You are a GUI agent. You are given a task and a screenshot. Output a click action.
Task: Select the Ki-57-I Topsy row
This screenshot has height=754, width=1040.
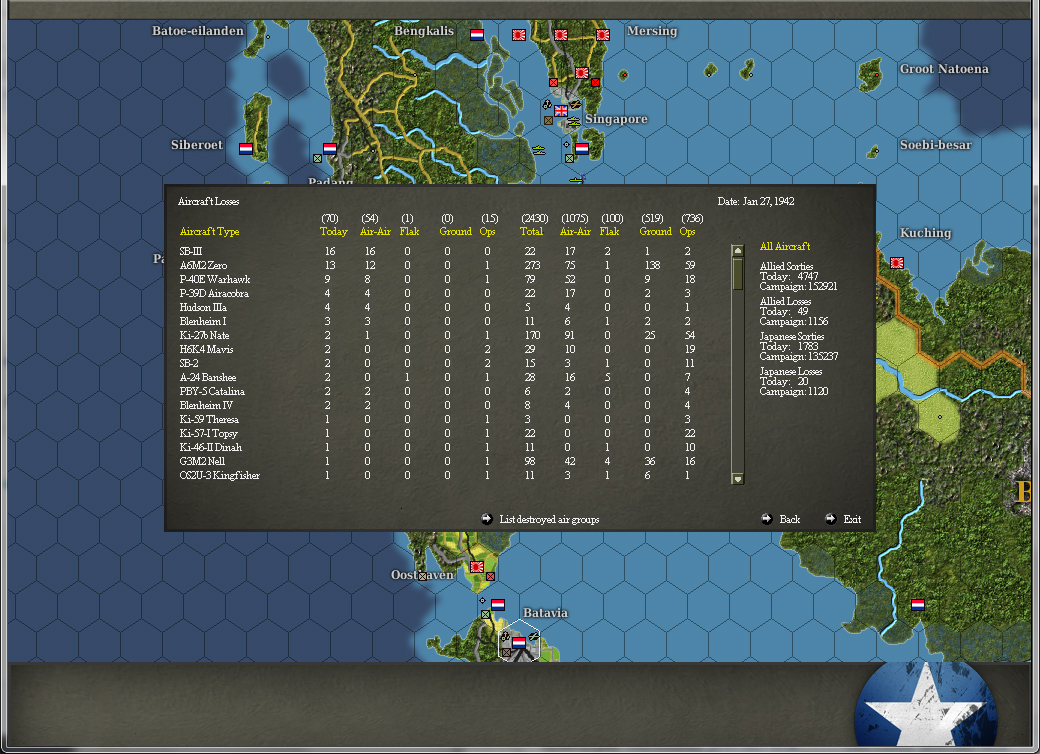pos(438,433)
